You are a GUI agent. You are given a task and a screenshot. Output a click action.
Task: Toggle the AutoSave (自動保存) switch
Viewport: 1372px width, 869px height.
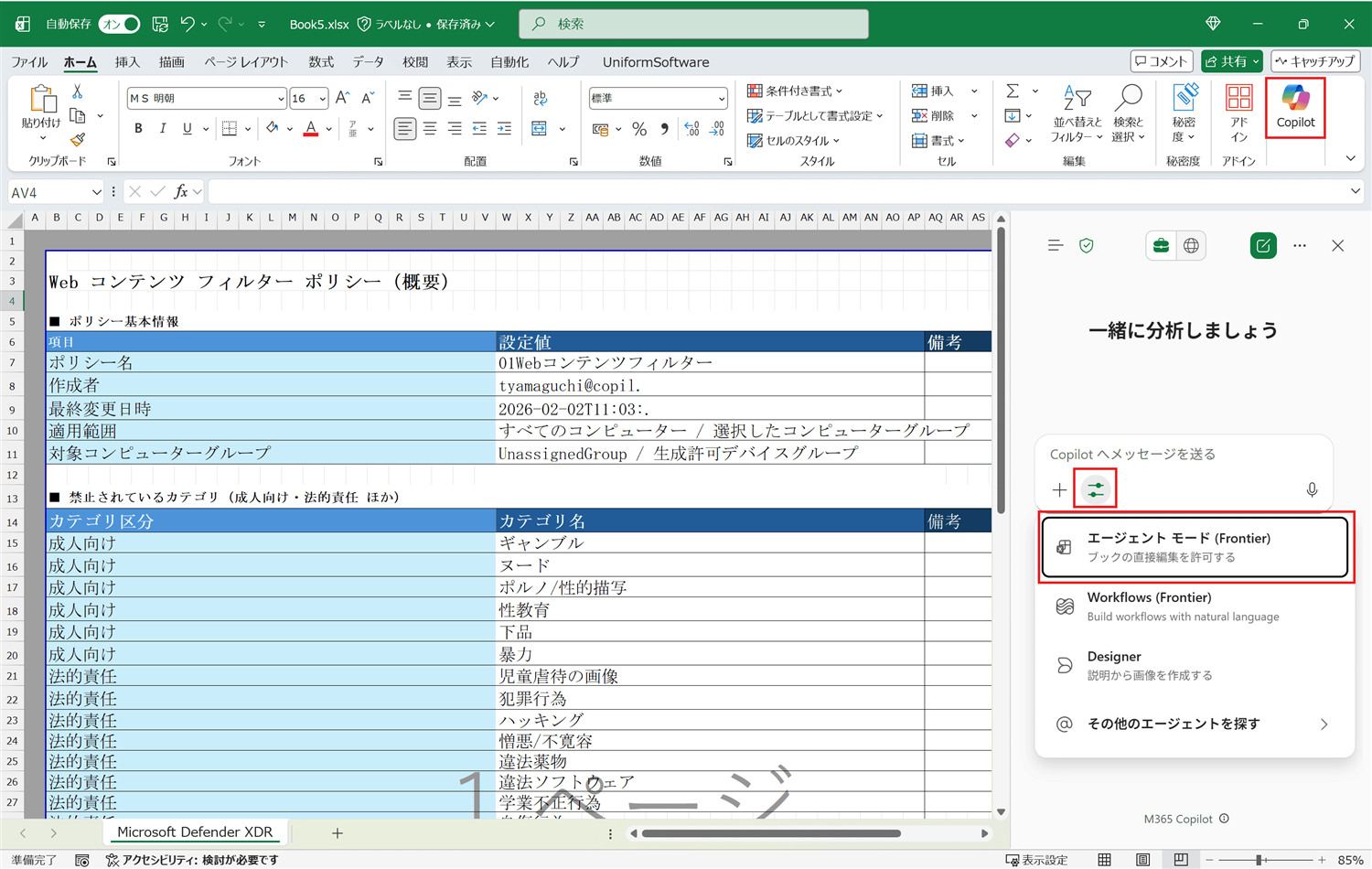[120, 24]
